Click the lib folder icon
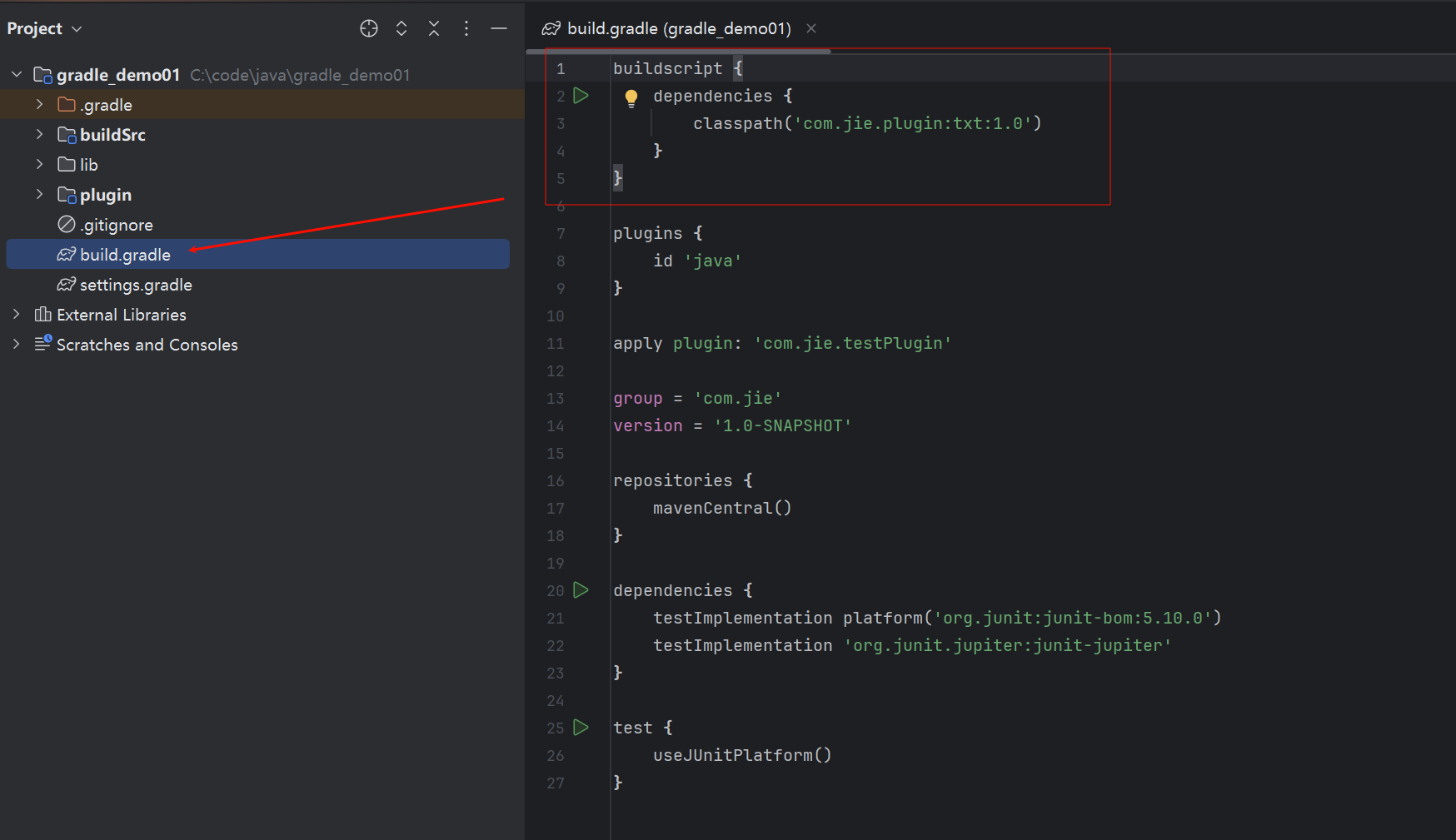 pyautogui.click(x=67, y=164)
